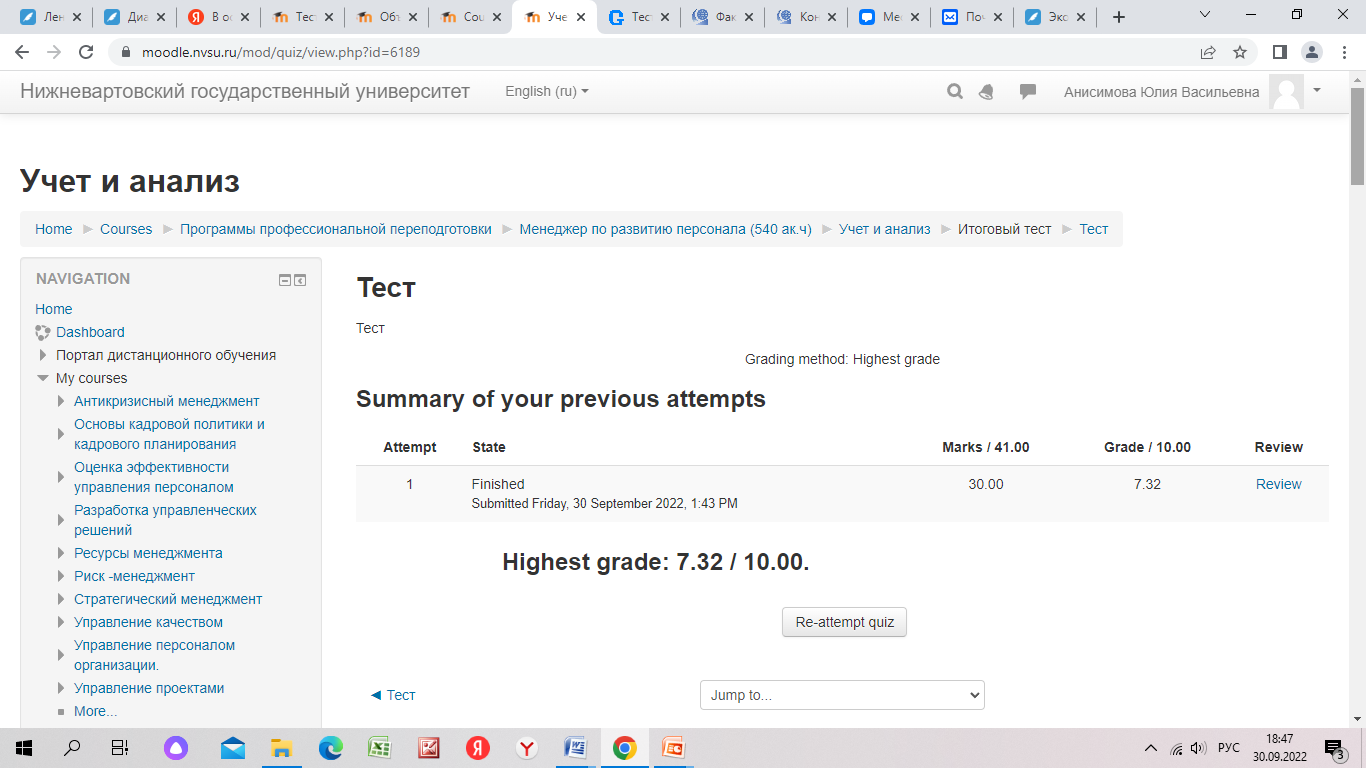Collapse the Navigation block with minus icon

click(x=285, y=280)
